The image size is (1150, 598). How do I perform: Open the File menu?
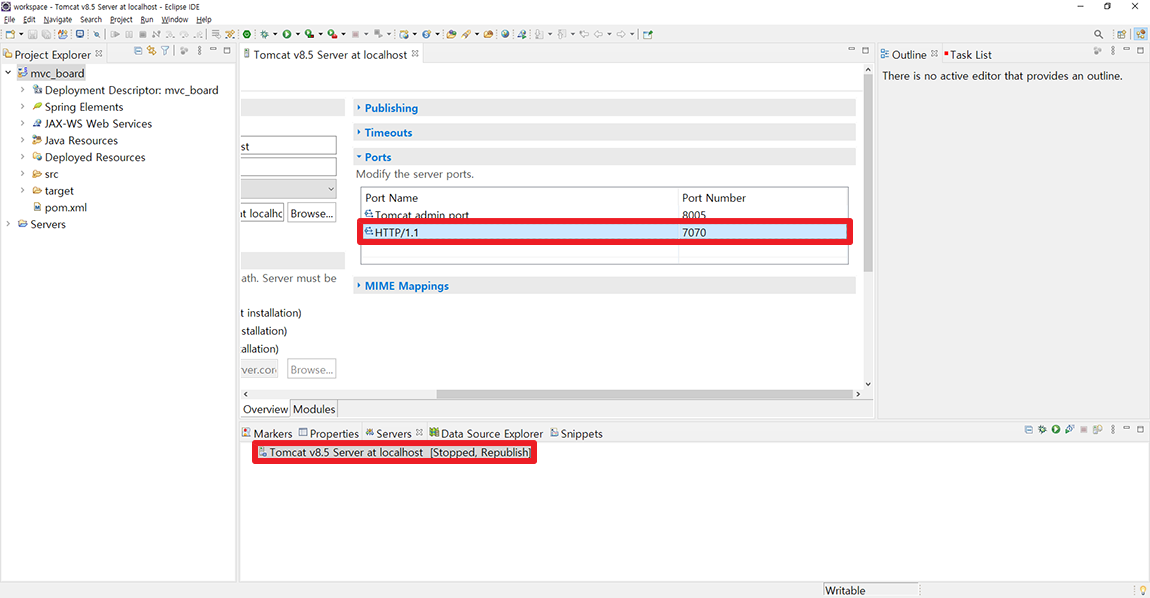pyautogui.click(x=10, y=20)
